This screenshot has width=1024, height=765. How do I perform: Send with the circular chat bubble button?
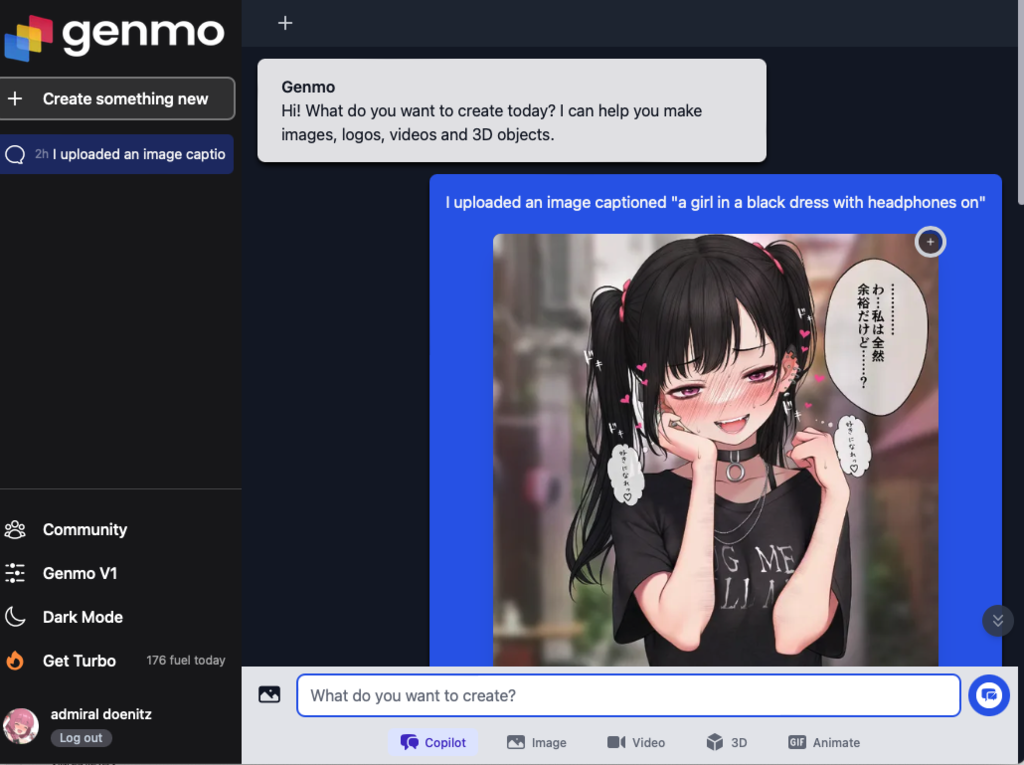point(989,695)
